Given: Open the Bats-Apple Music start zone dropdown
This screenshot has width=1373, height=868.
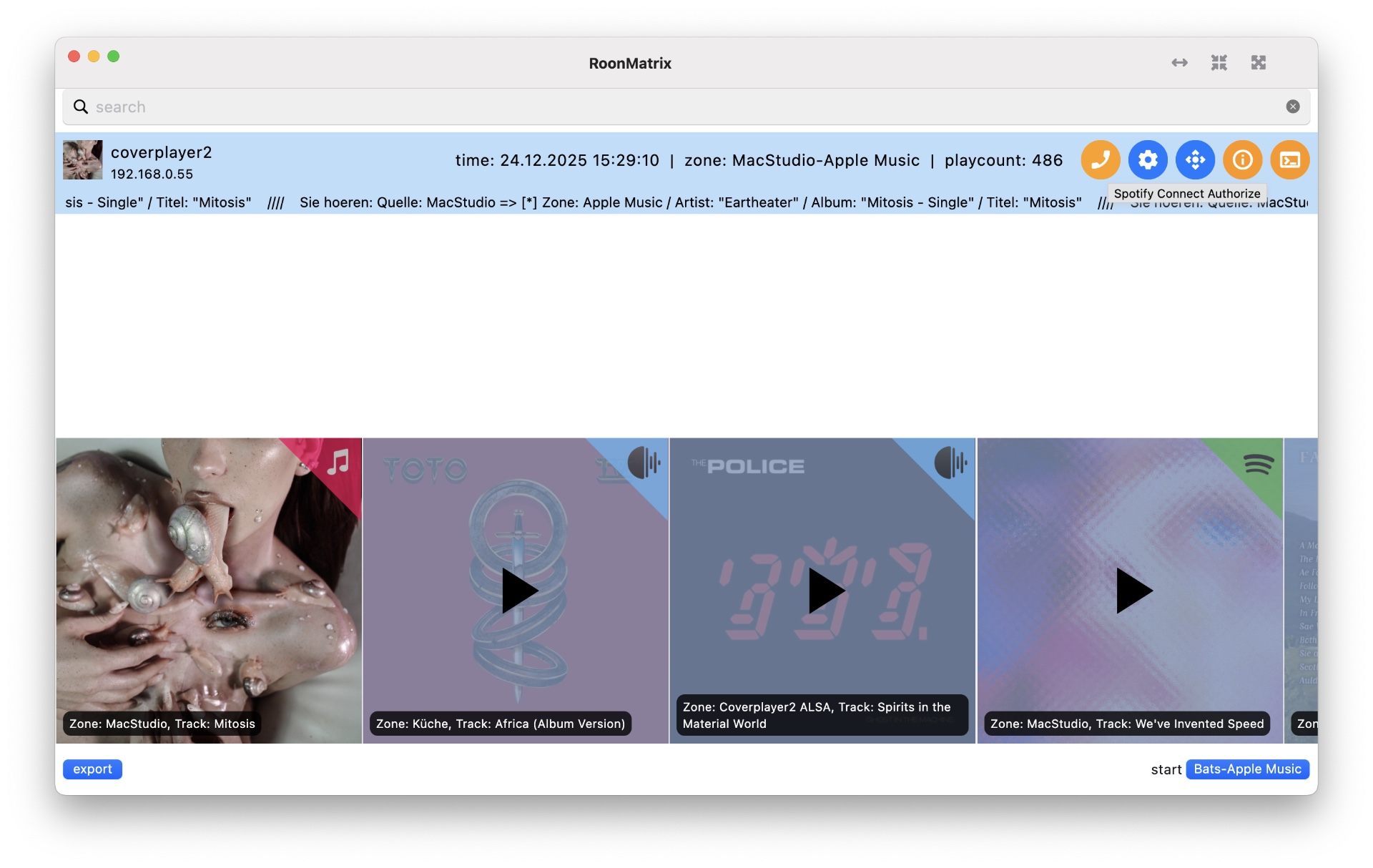Looking at the screenshot, I should point(1246,769).
